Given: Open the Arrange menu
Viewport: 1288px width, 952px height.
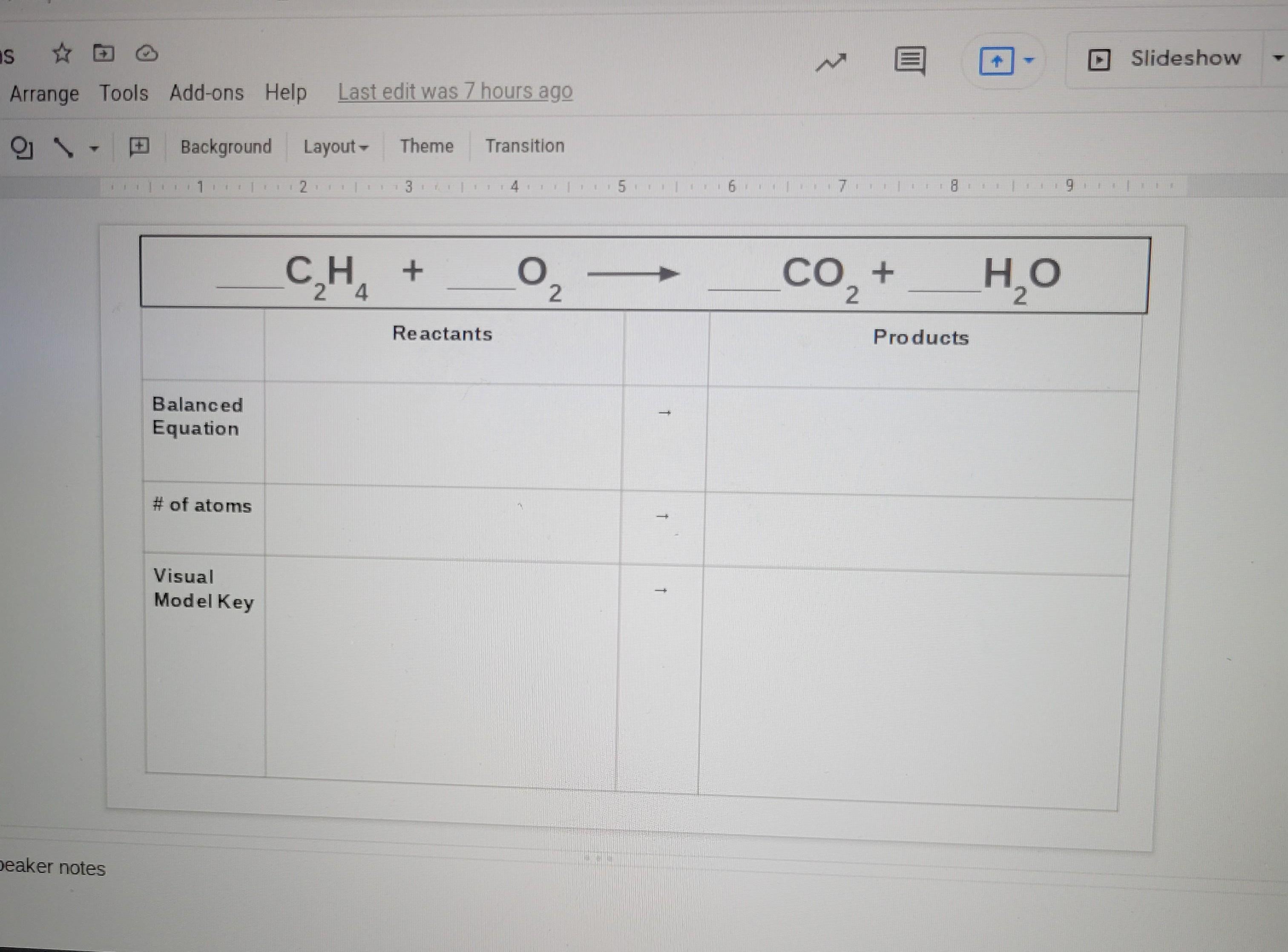Looking at the screenshot, I should click(44, 93).
